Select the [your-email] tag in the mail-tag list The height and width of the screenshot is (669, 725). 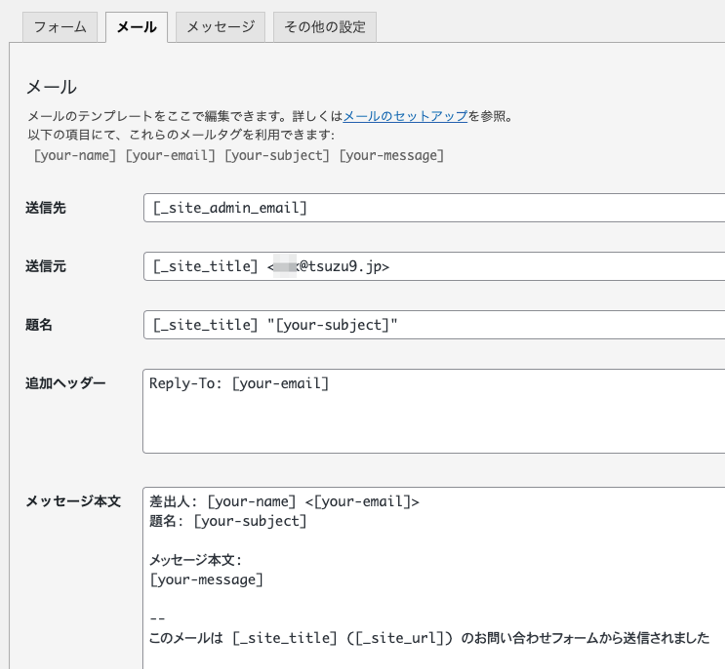pos(171,155)
